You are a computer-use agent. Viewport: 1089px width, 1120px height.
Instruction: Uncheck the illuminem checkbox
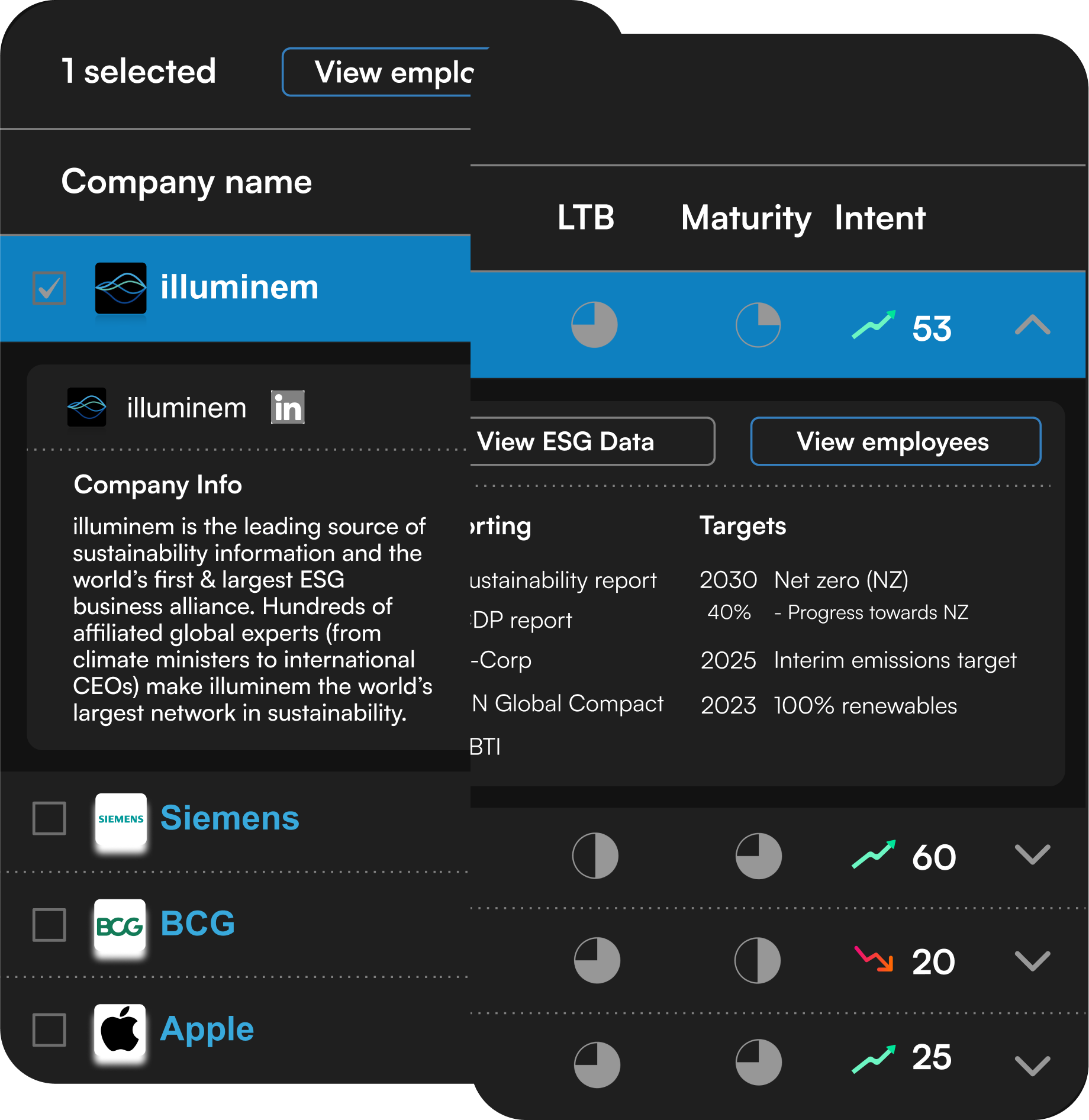pyautogui.click(x=49, y=288)
